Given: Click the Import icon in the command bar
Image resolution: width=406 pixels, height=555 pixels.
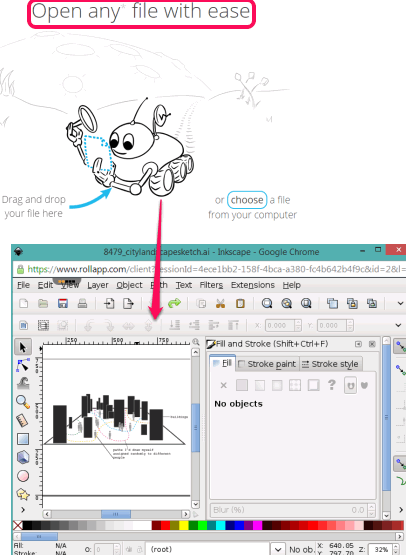Looking at the screenshot, I should pyautogui.click(x=109, y=303).
